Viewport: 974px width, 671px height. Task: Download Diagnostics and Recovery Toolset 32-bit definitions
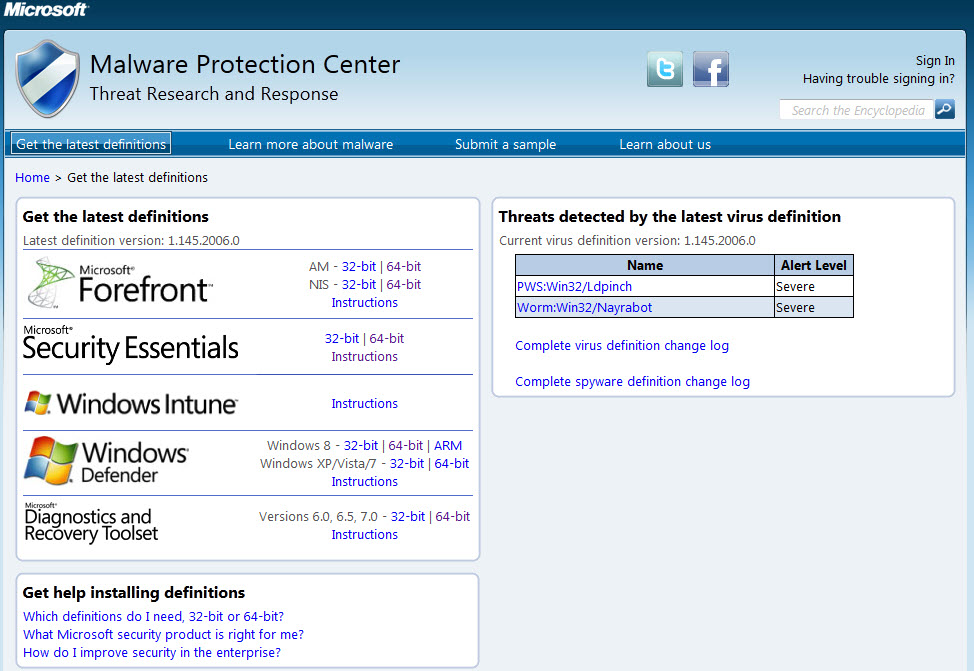408,516
